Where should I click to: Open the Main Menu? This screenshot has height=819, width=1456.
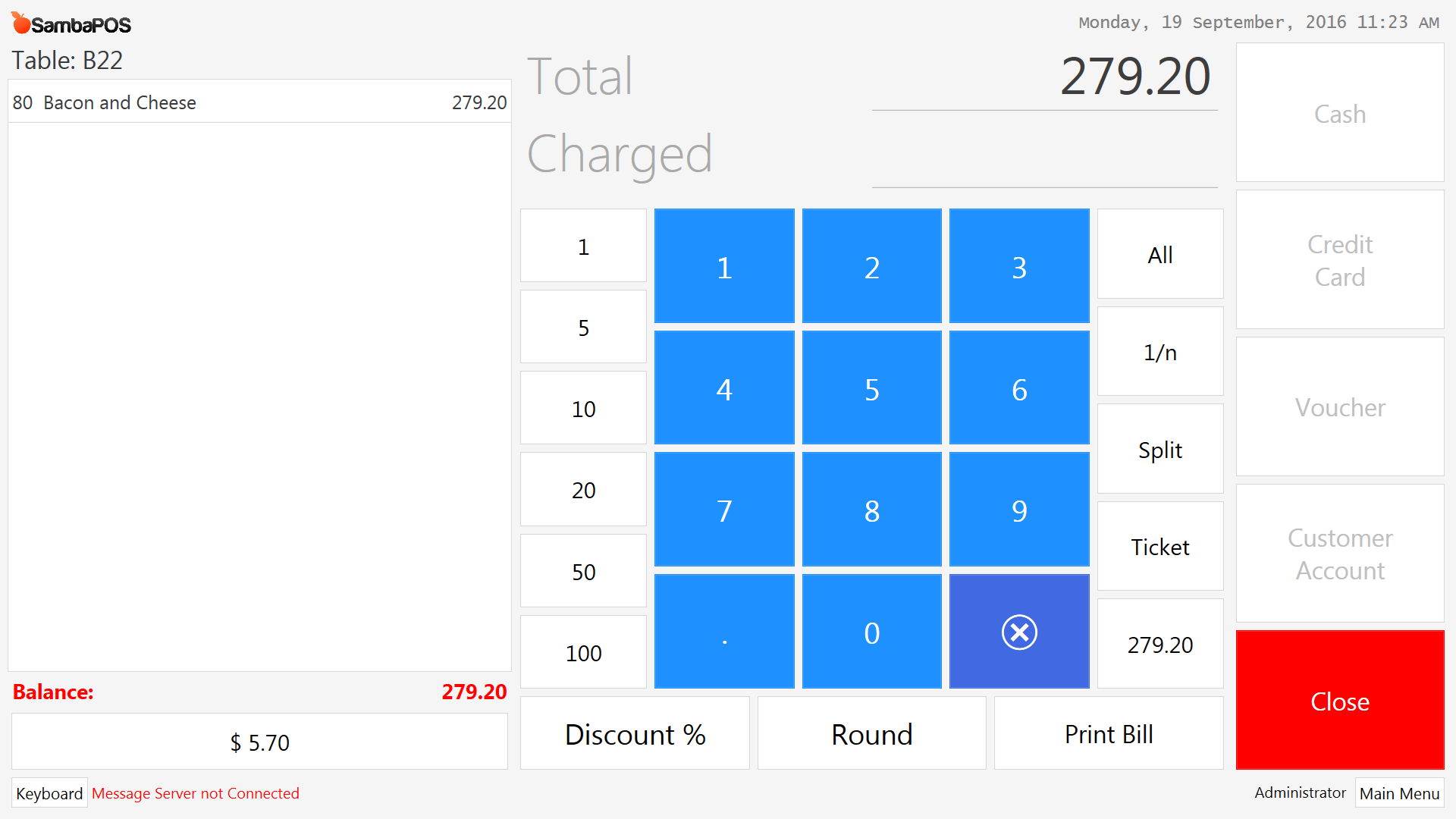click(x=1399, y=792)
